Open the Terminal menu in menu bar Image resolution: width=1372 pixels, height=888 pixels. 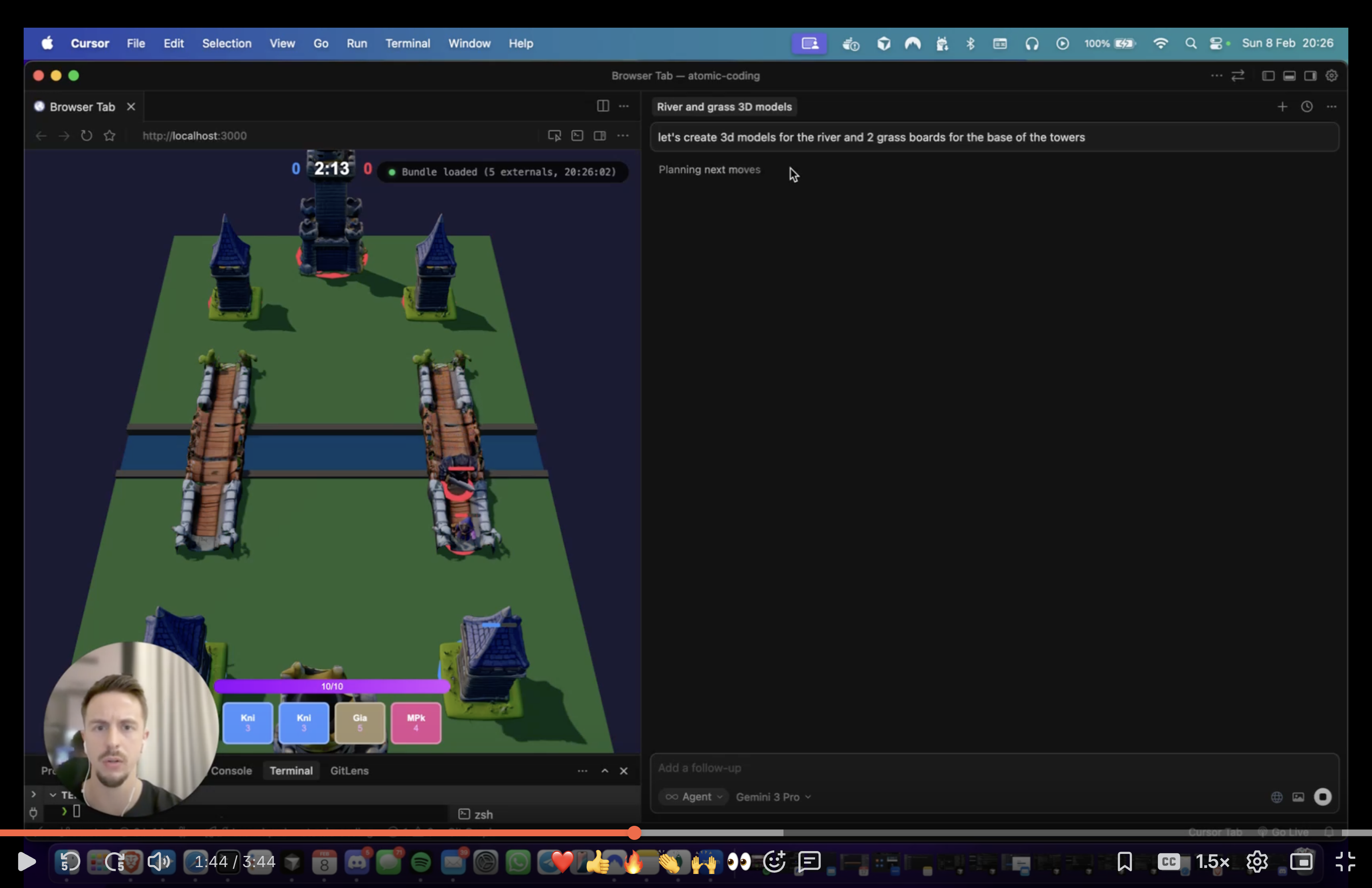[408, 43]
